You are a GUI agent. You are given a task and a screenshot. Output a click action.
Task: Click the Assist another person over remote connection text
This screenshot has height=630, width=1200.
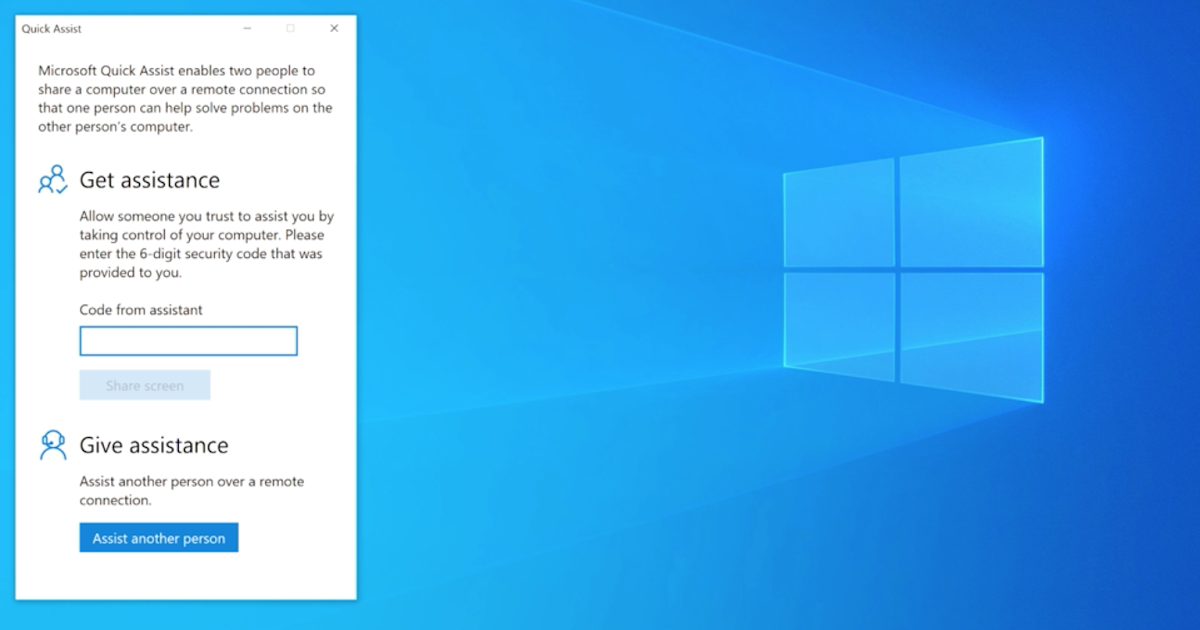pyautogui.click(x=190, y=491)
